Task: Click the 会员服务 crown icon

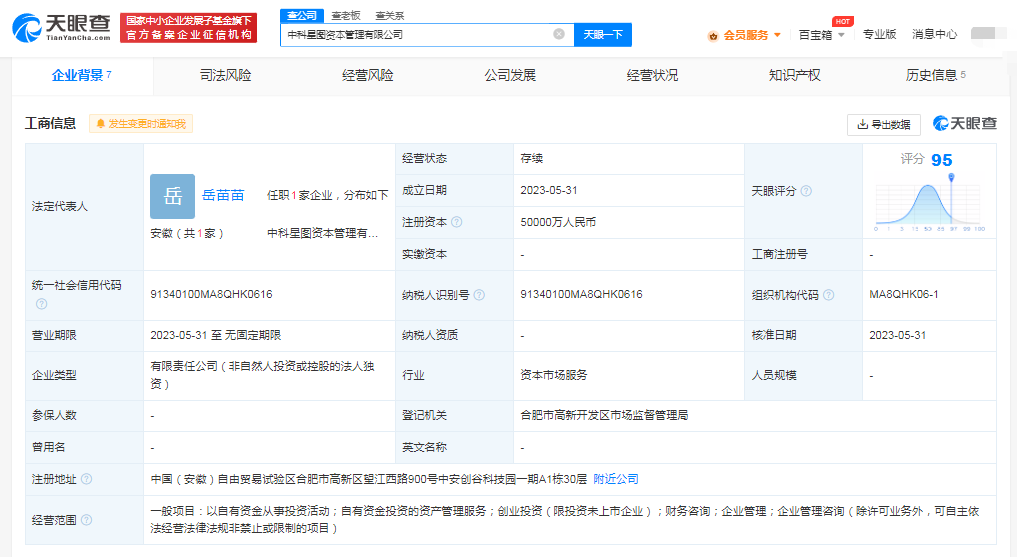Action: pyautogui.click(x=713, y=36)
